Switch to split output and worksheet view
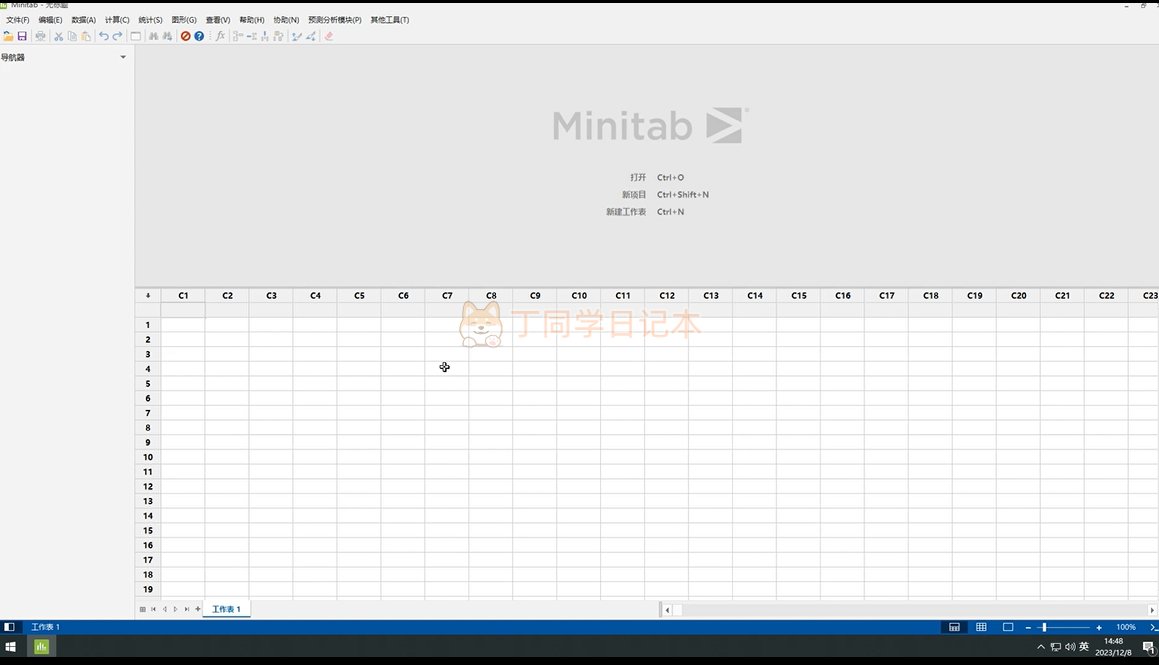The image size is (1159, 665). coord(954,627)
